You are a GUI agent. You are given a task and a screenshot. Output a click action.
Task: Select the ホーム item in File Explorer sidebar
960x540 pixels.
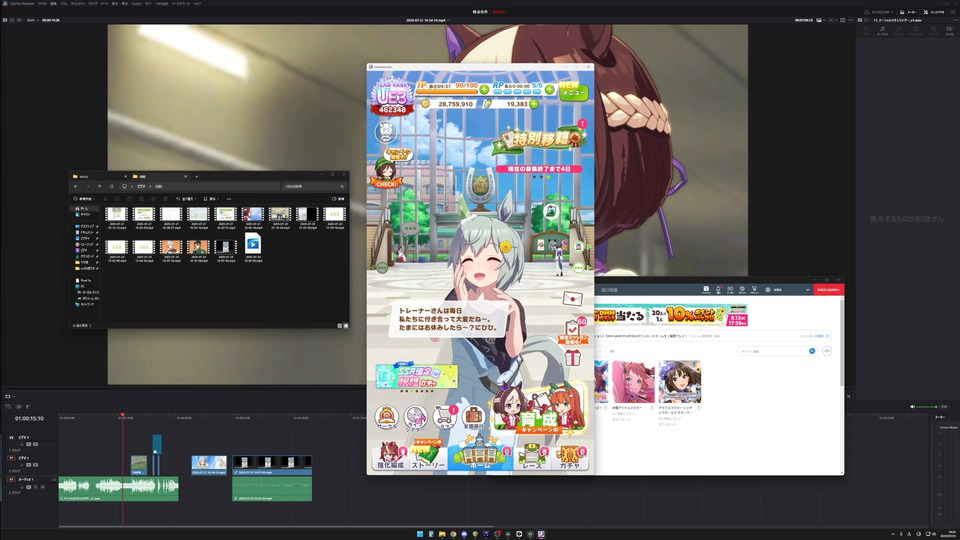[82, 208]
